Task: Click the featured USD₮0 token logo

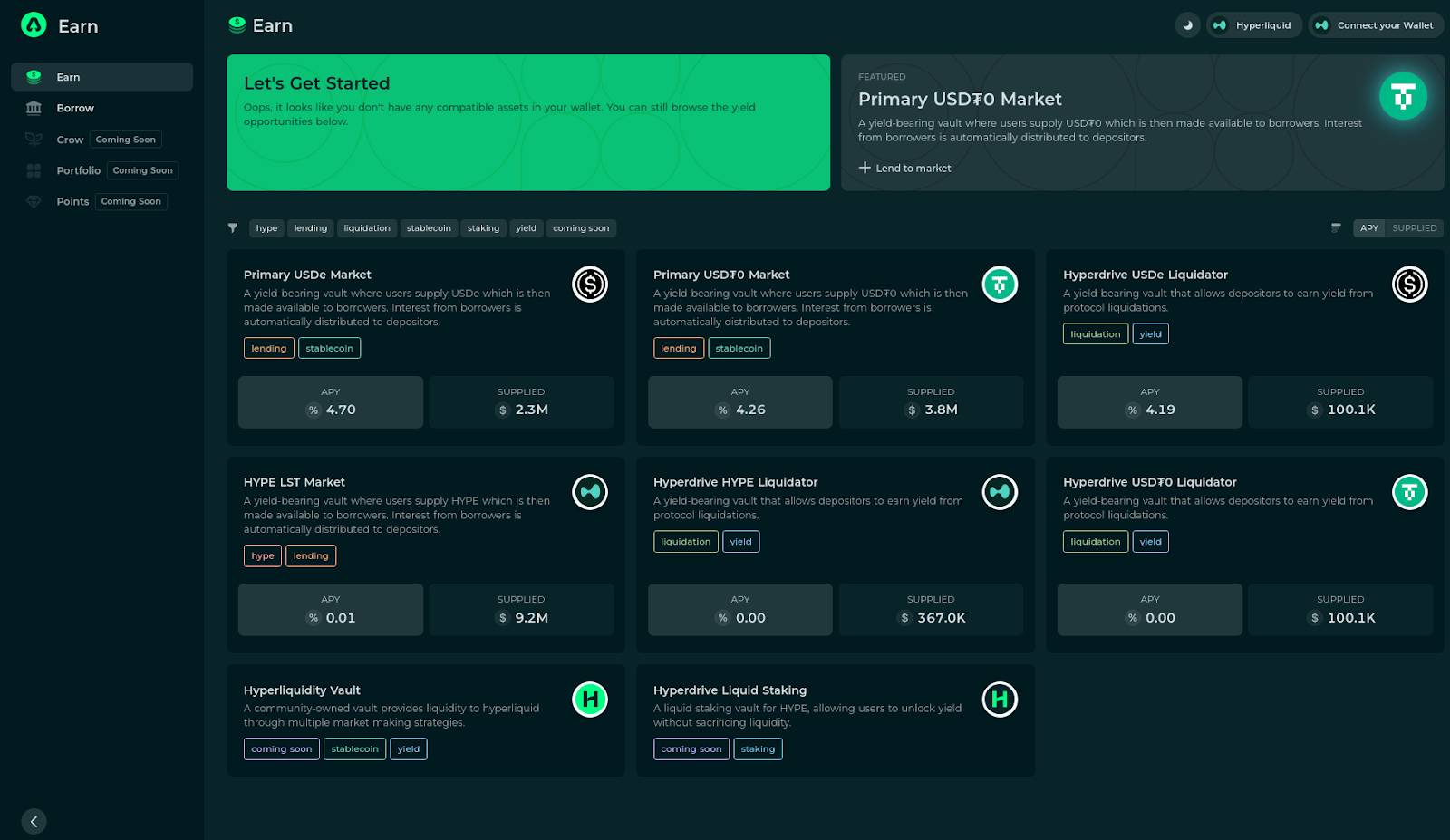Action: 1403,96
